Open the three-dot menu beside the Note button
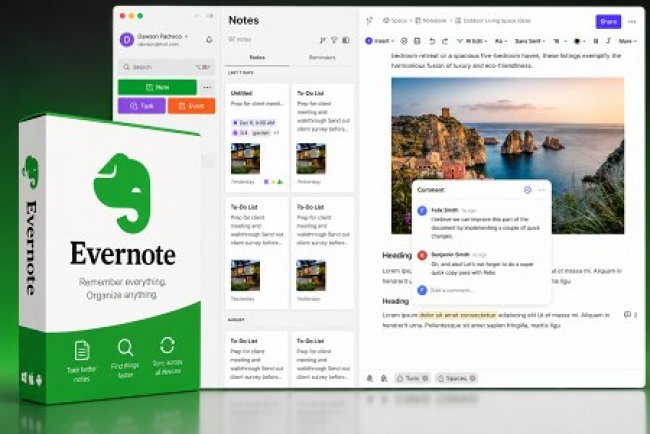The width and height of the screenshot is (650, 434). 207,87
